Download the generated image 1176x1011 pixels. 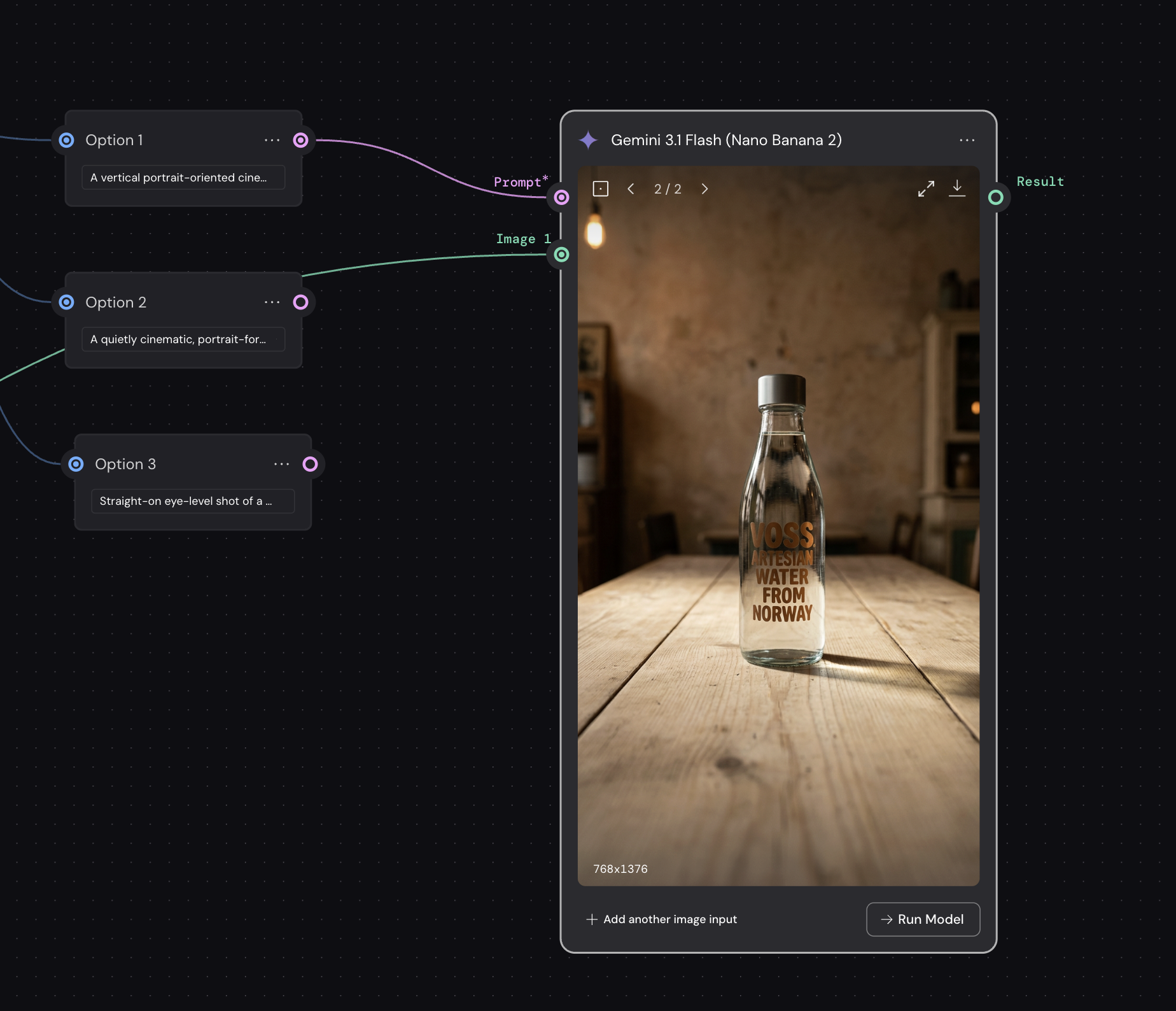(x=957, y=188)
